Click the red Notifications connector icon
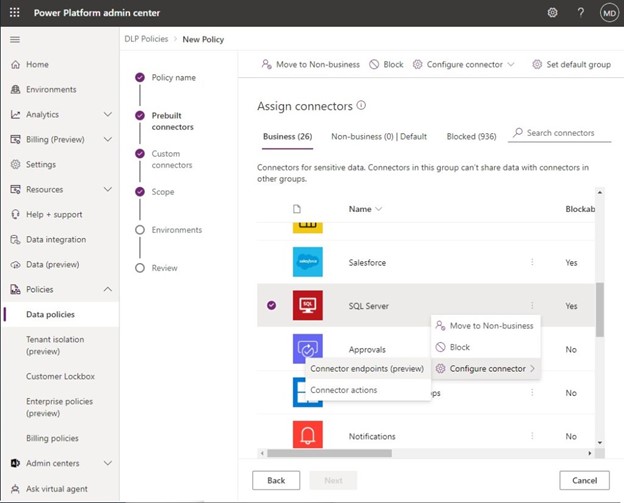The image size is (624, 503). pyautogui.click(x=308, y=435)
